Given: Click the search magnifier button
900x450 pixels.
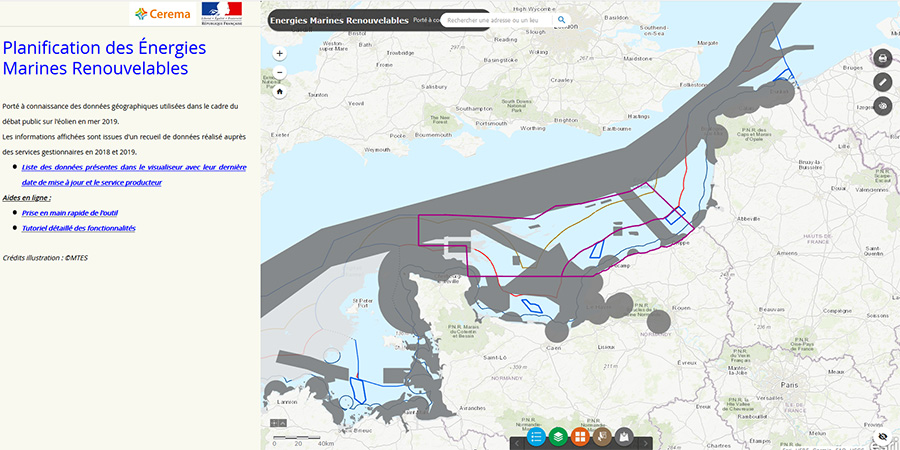Looking at the screenshot, I should click(x=561, y=19).
